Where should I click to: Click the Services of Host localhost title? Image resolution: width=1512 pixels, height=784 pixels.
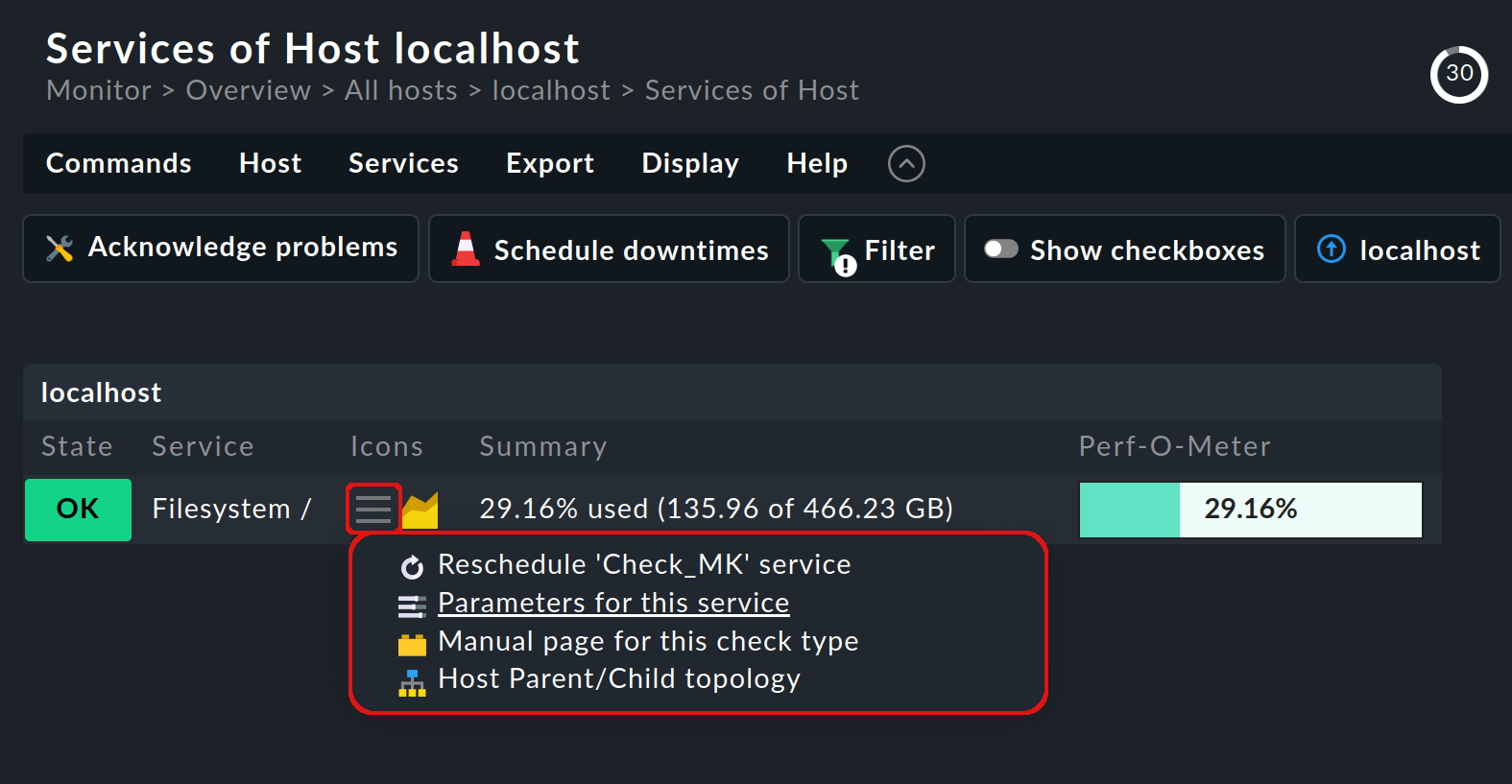tap(313, 48)
